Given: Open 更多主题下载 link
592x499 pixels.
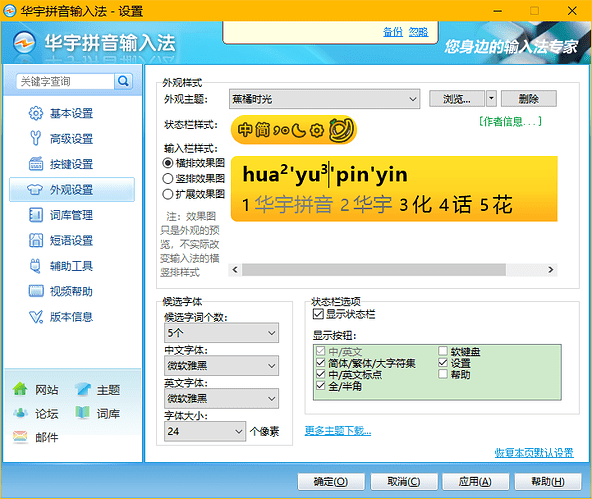Looking at the screenshot, I should coord(338,430).
